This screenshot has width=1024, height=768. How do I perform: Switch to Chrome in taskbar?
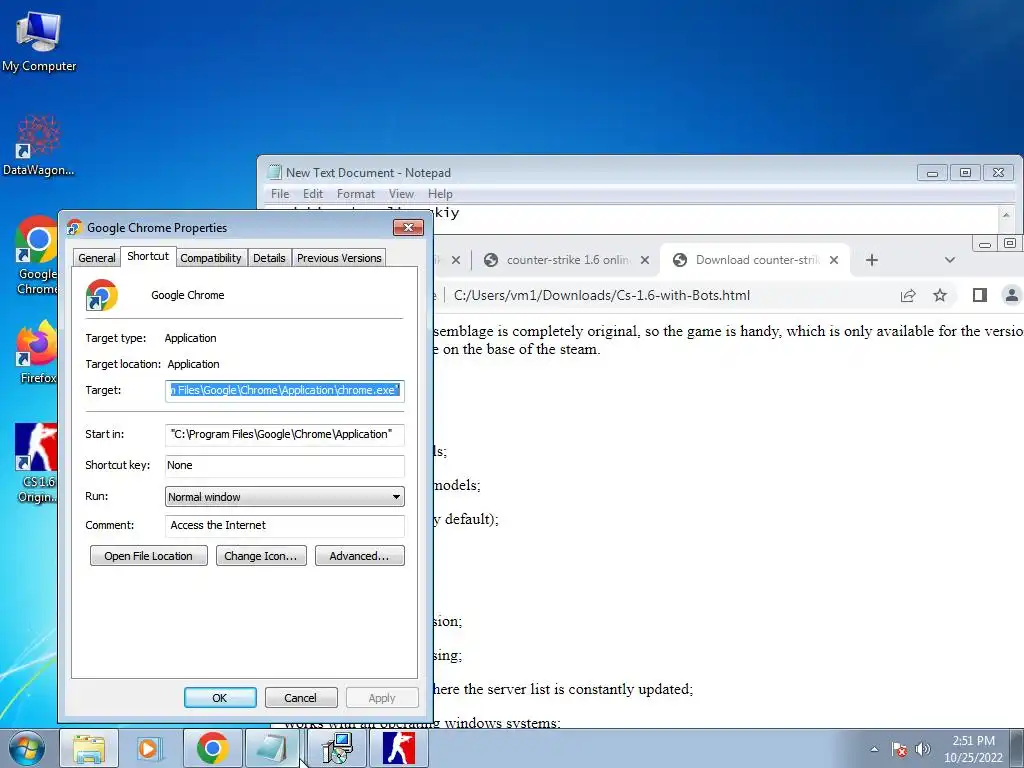point(212,748)
